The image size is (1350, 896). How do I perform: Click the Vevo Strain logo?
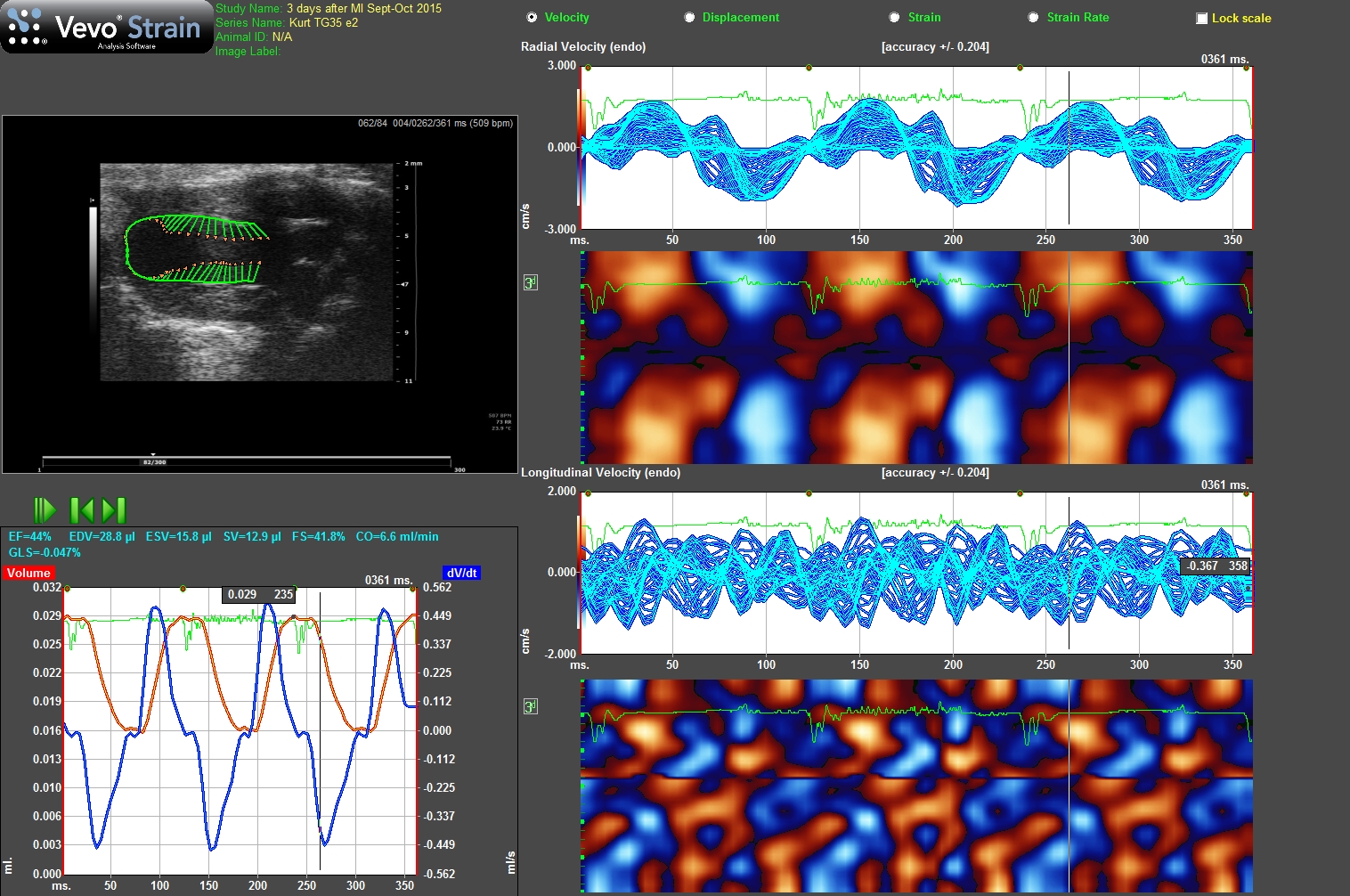click(x=107, y=28)
